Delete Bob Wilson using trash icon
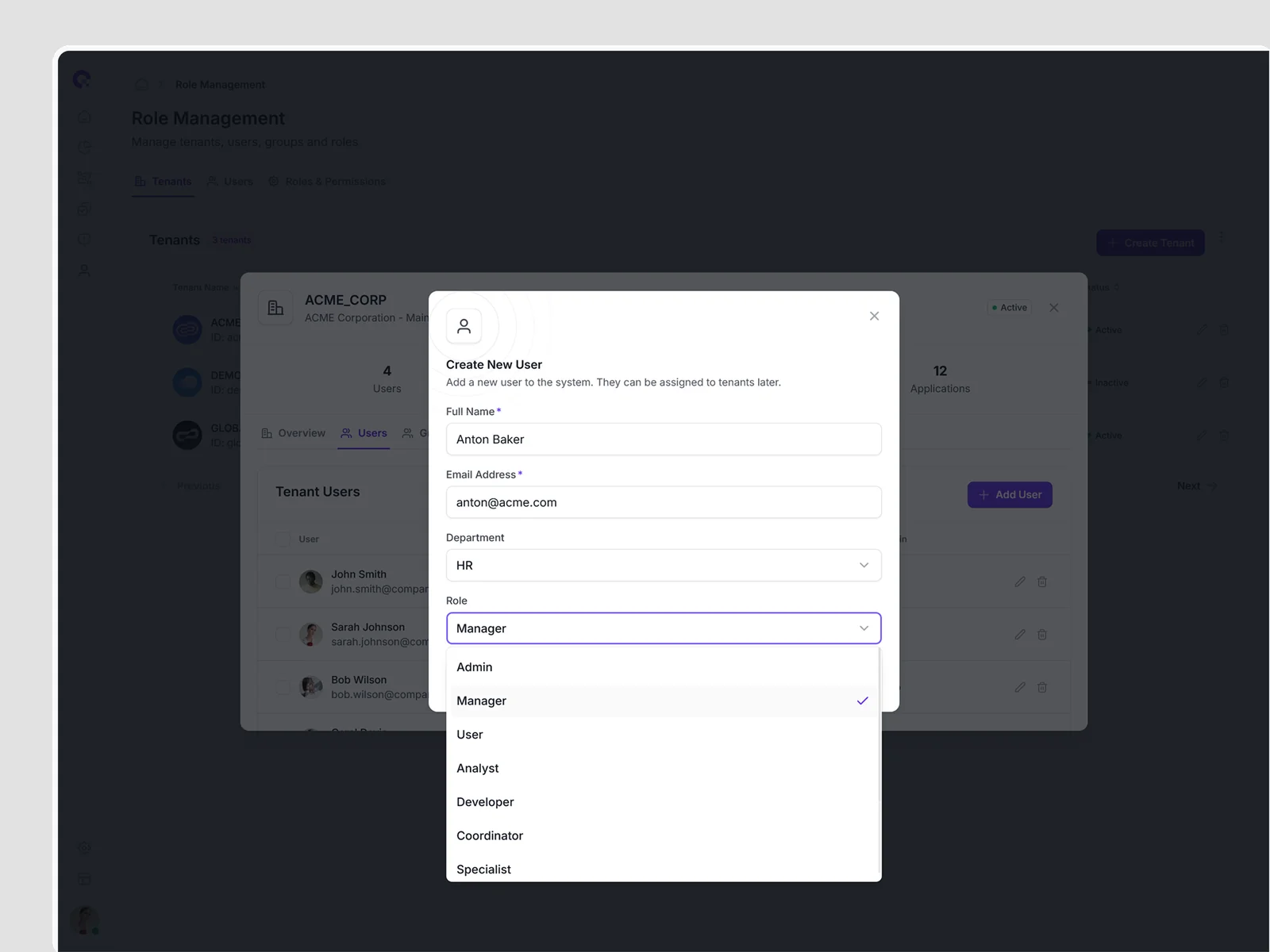1270x952 pixels. click(1042, 687)
